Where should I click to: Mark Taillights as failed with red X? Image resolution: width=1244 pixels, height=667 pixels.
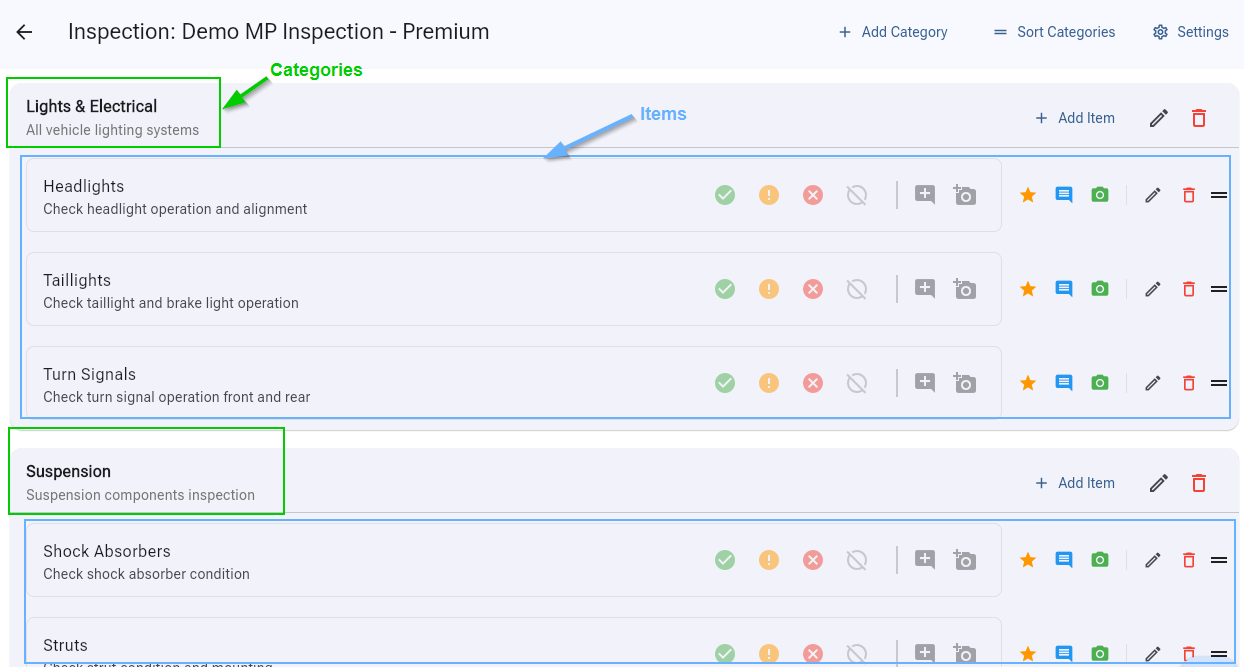tap(812, 289)
